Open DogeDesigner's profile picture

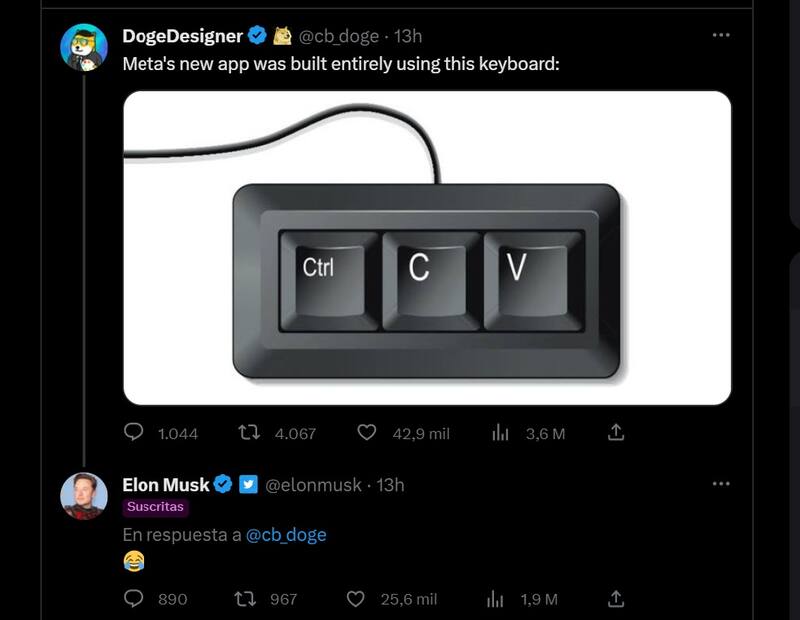click(x=84, y=47)
